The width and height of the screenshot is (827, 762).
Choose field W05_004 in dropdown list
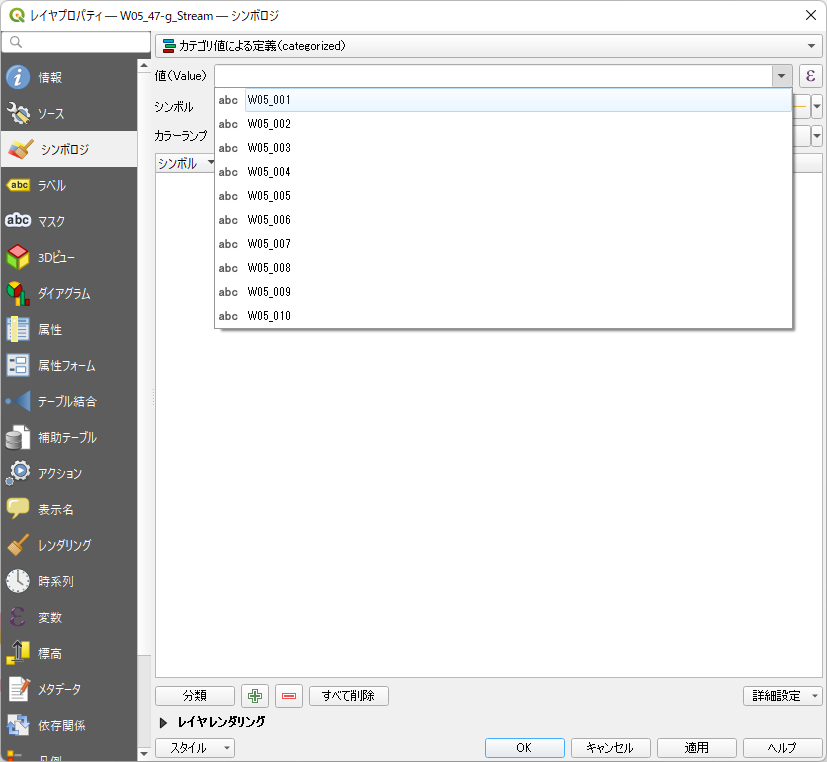(x=269, y=172)
